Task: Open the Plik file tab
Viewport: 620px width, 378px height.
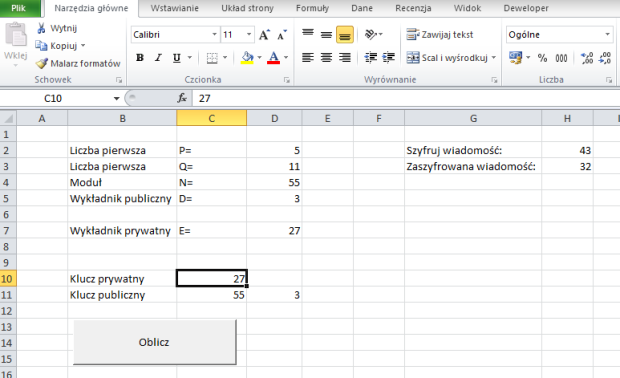Action: pos(19,8)
